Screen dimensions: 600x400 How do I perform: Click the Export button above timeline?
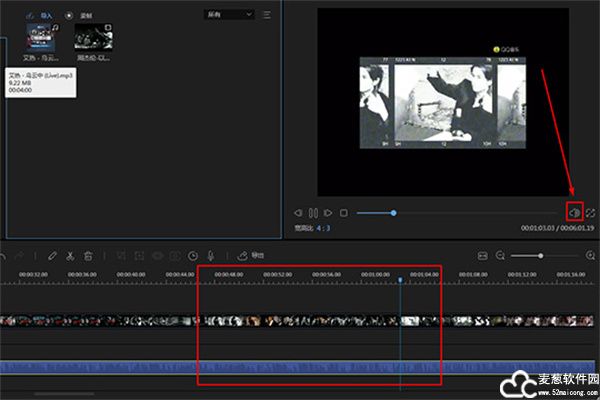252,256
